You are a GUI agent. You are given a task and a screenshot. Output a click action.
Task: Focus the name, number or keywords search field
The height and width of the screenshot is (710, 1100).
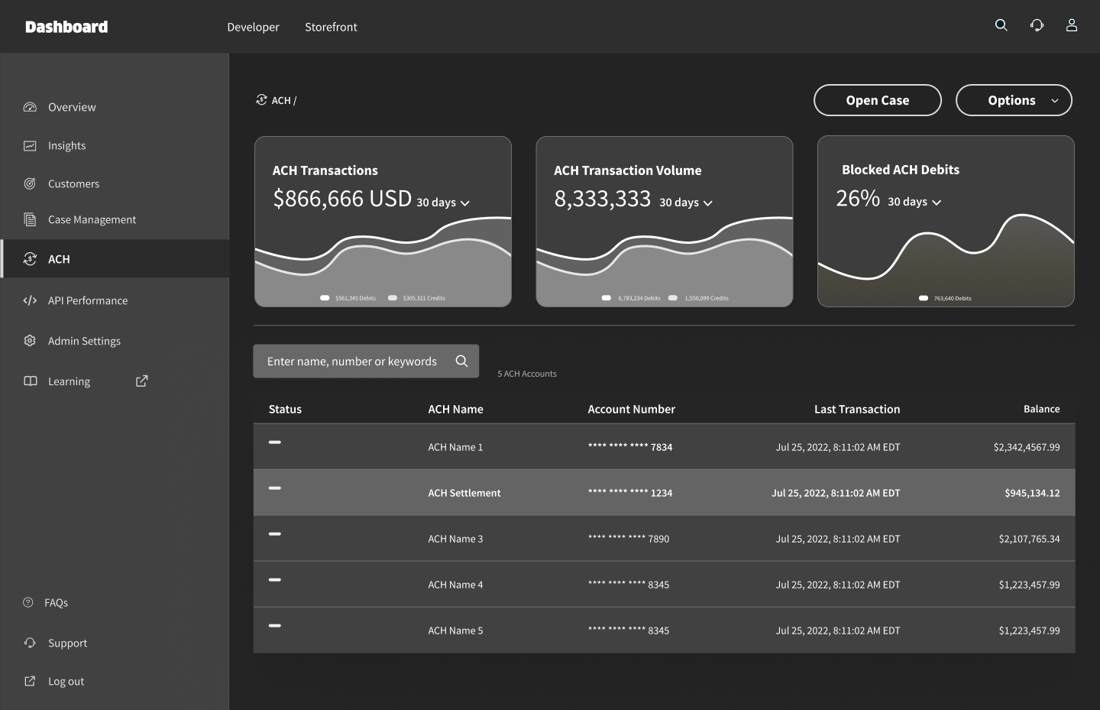point(352,361)
